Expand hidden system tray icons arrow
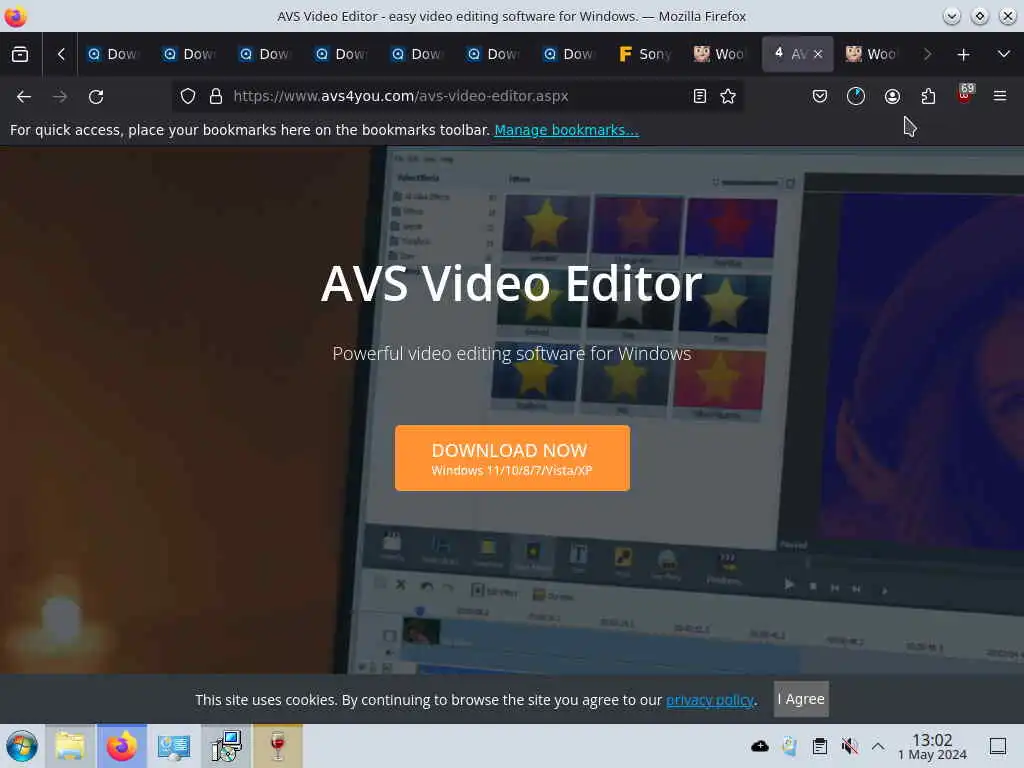This screenshot has height=768, width=1024. (878, 746)
